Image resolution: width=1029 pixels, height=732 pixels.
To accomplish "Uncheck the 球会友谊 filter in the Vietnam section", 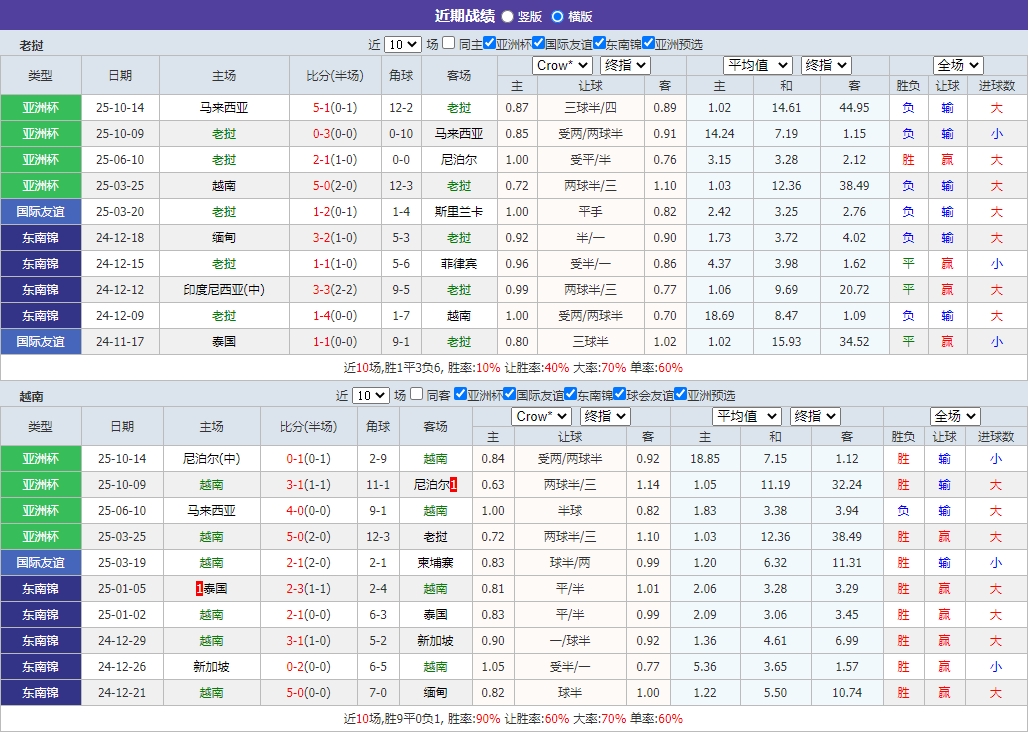I will [x=620, y=394].
